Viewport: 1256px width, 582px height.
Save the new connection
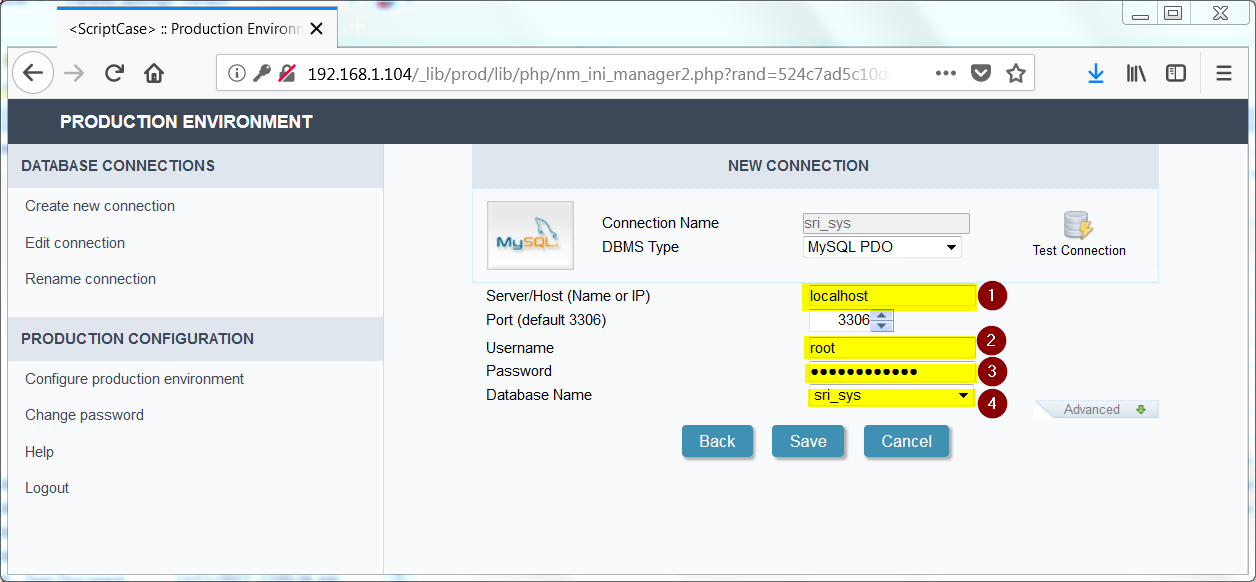pos(808,441)
